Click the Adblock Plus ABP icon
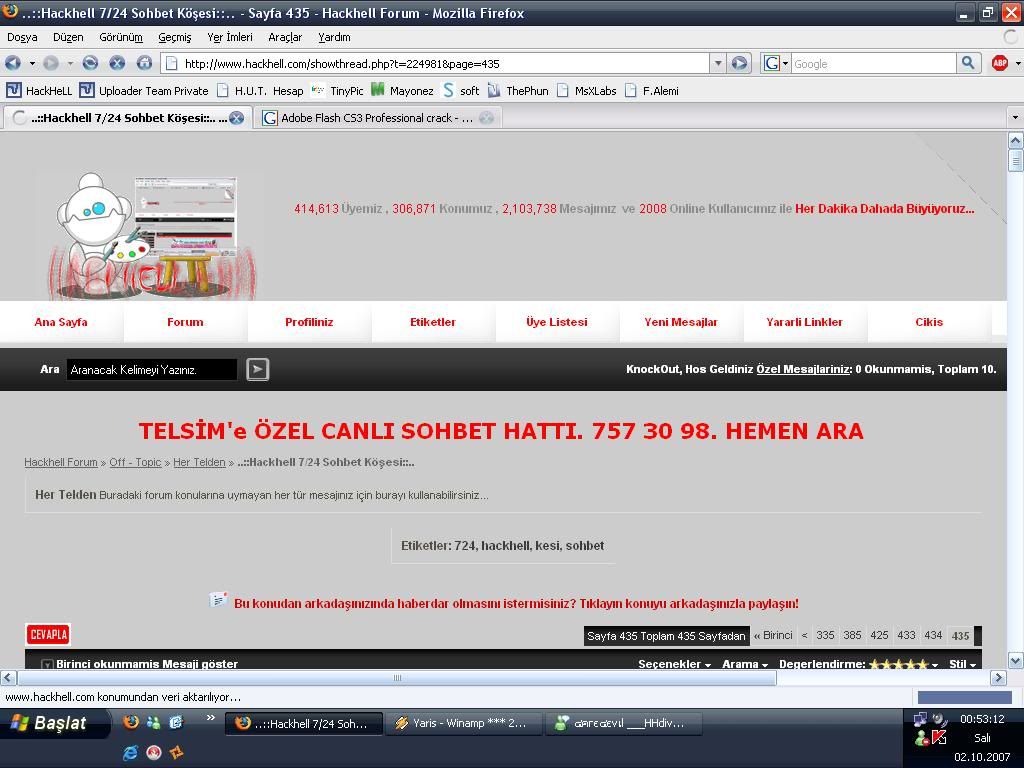The width and height of the screenshot is (1024, 768). 999,63
